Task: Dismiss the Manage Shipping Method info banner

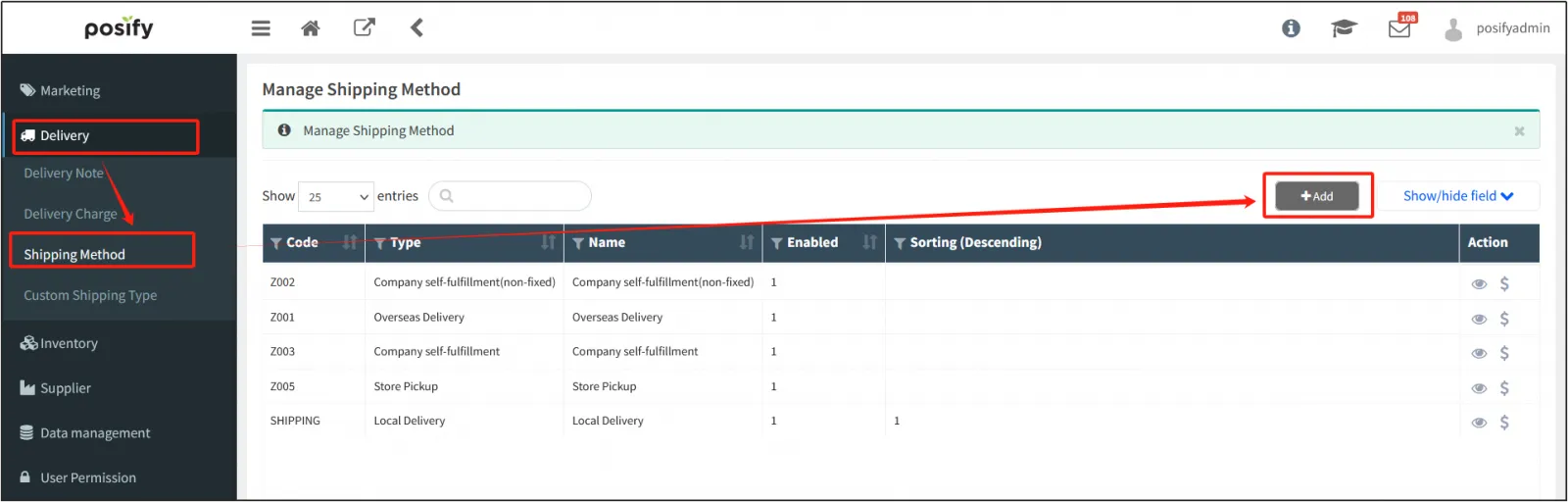Action: click(1519, 131)
